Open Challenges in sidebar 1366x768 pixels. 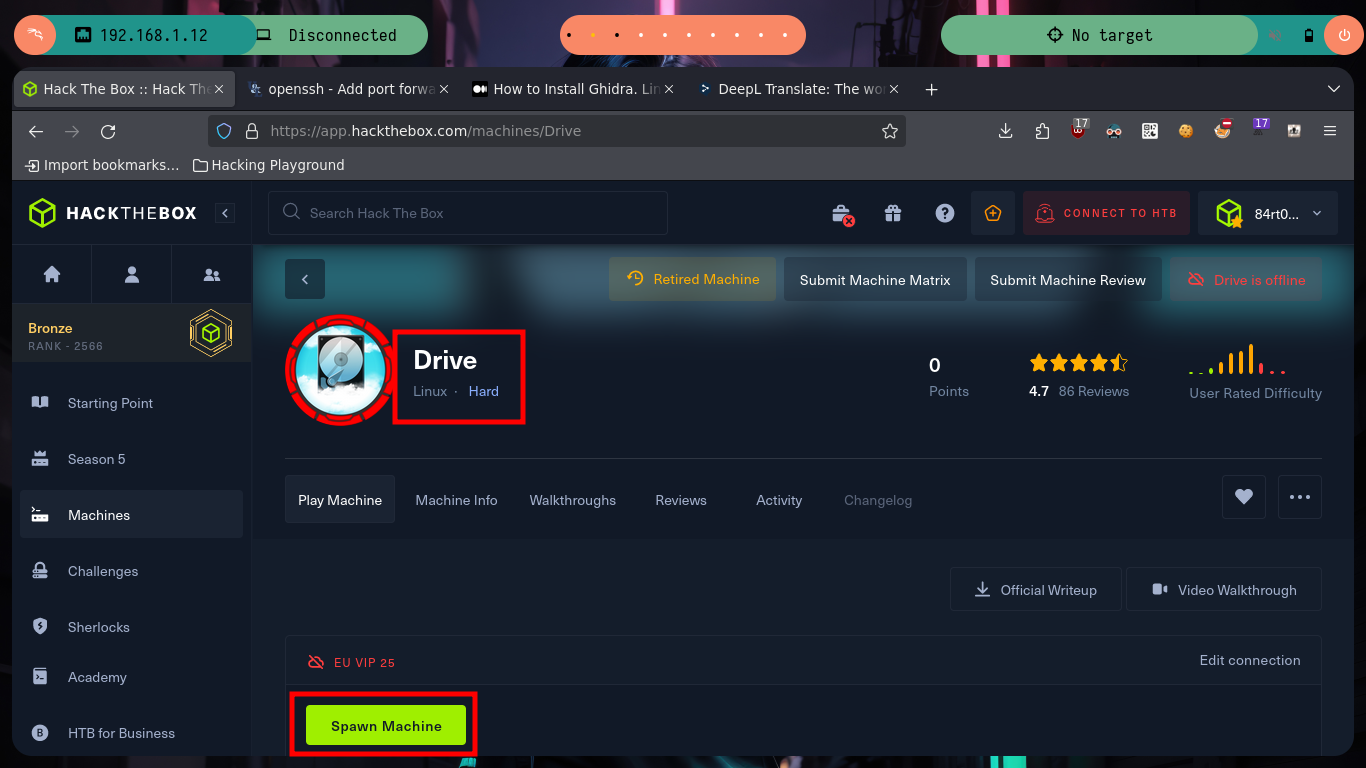pyautogui.click(x=131, y=571)
